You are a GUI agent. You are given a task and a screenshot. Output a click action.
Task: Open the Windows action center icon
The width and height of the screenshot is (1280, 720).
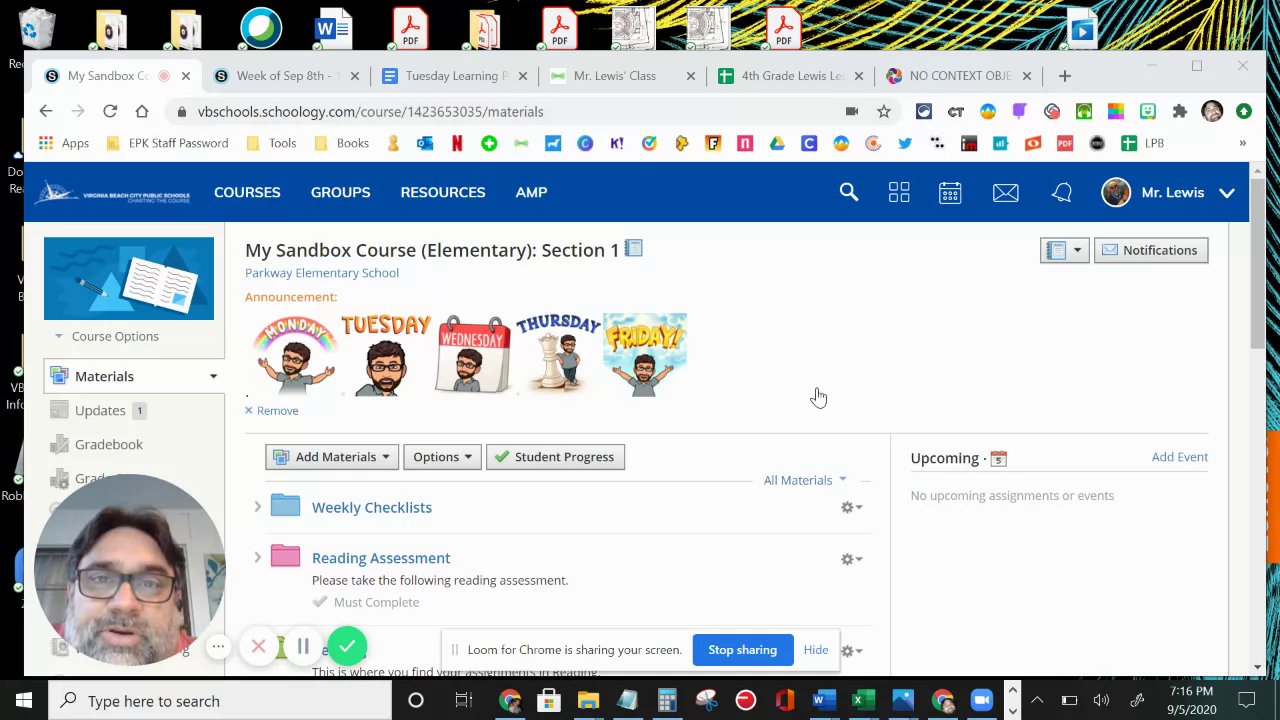tap(1247, 701)
